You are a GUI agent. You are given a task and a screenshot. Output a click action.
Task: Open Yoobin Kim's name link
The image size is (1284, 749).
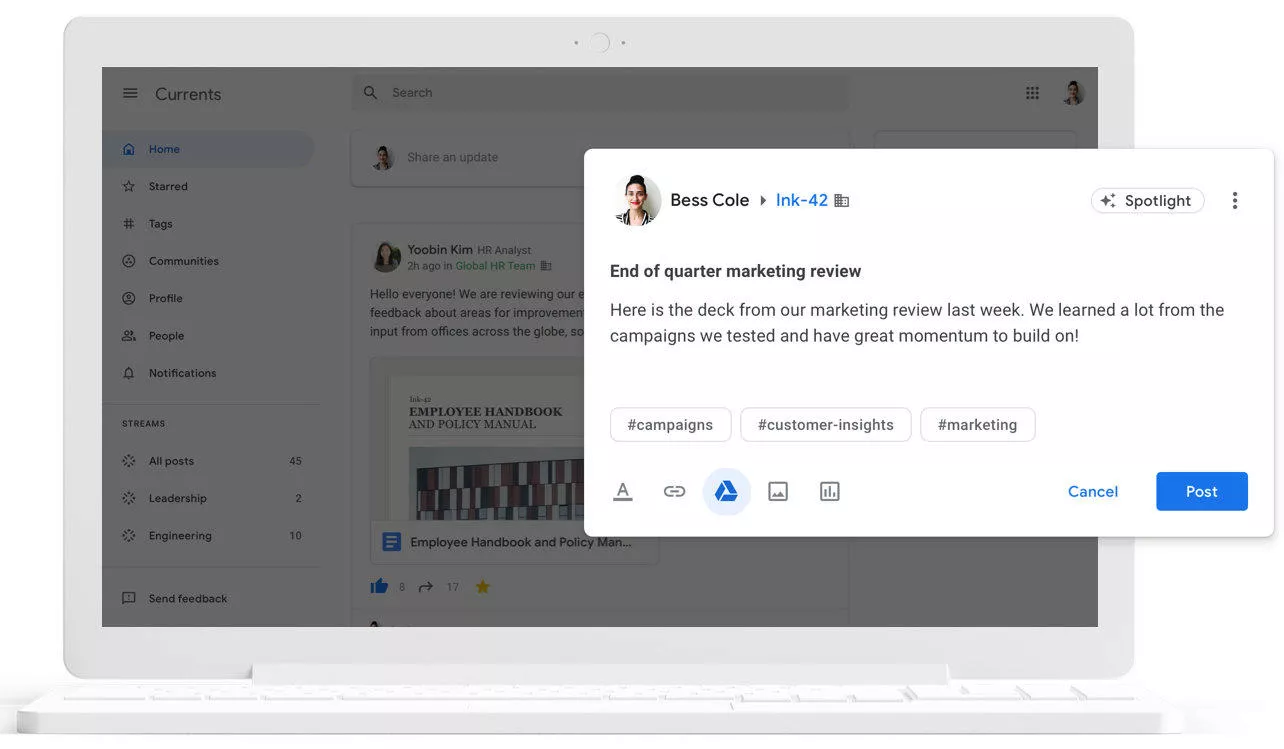pos(440,250)
